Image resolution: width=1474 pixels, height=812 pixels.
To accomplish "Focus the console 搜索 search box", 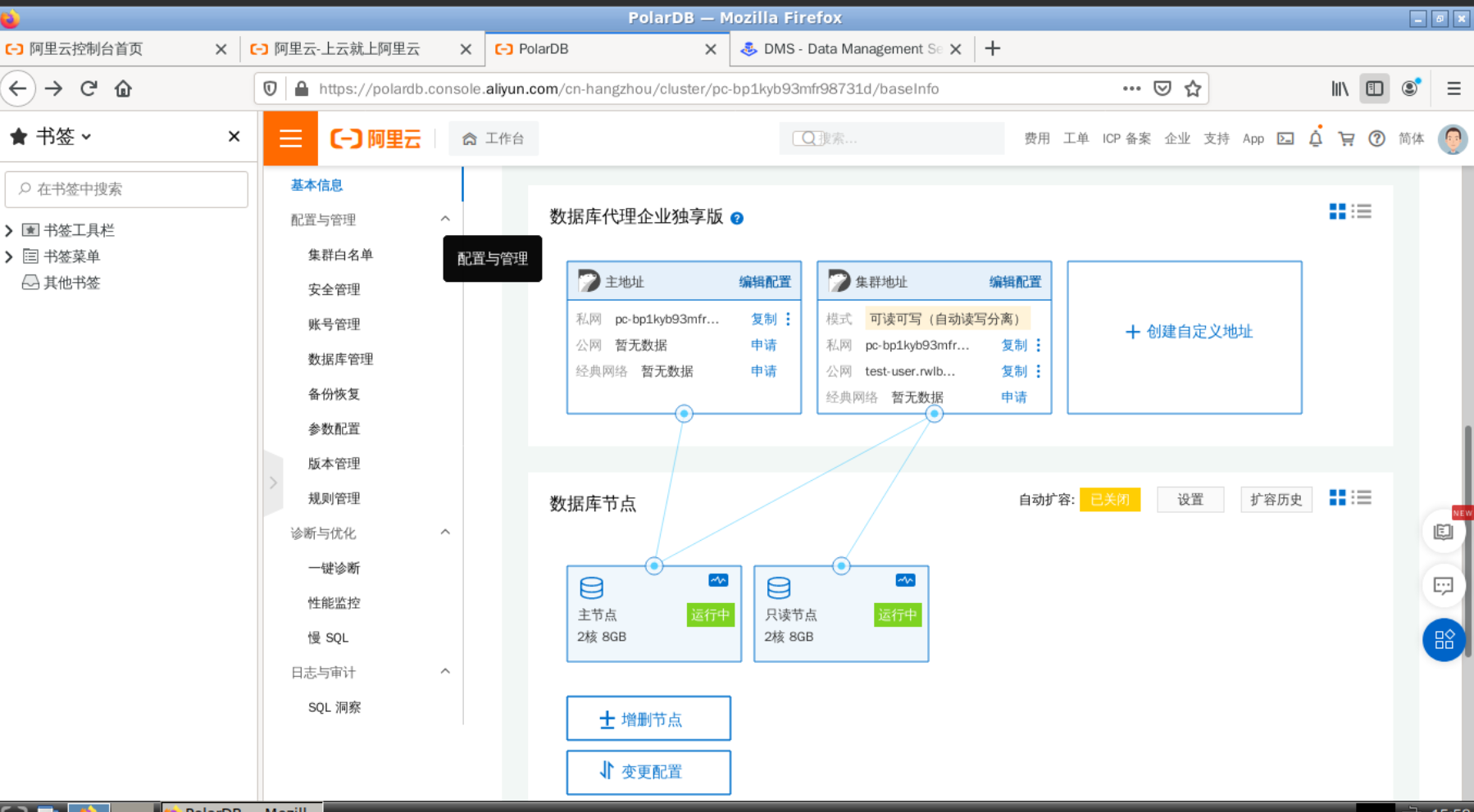I will [x=892, y=138].
